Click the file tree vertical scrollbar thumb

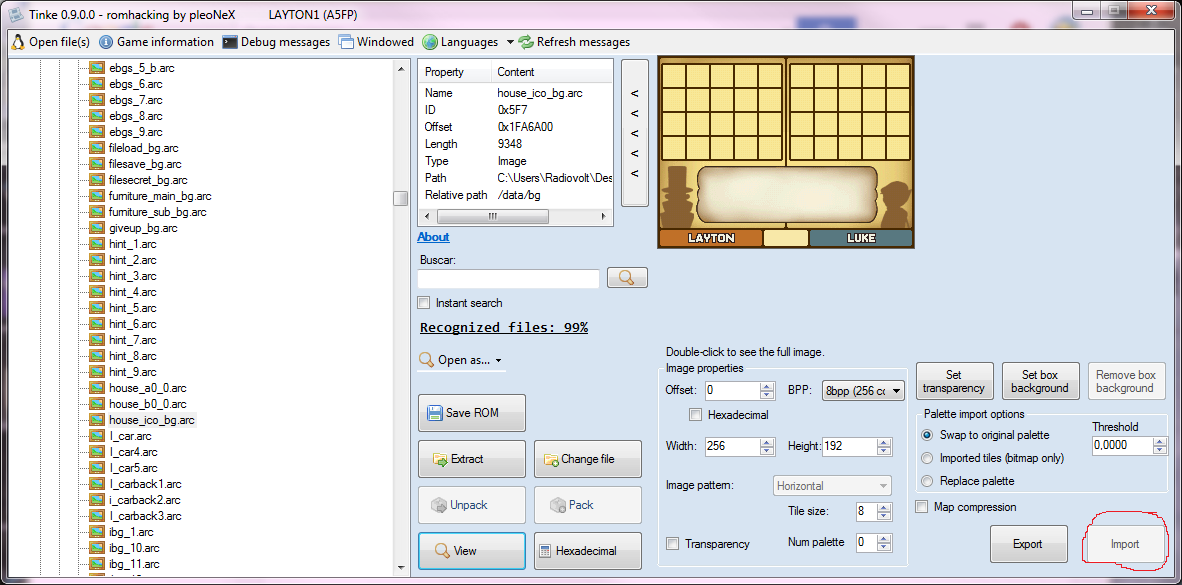click(401, 198)
